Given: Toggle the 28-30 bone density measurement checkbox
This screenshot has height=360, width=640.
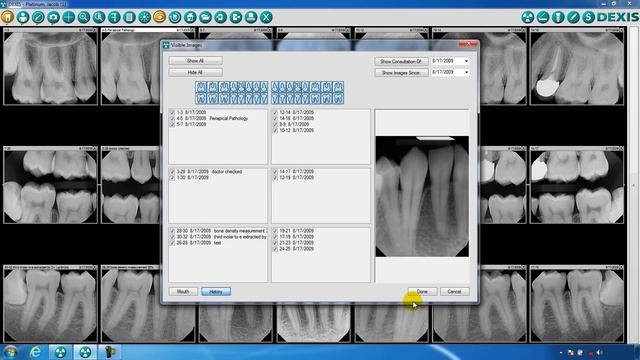Looking at the screenshot, I should coord(172,231).
